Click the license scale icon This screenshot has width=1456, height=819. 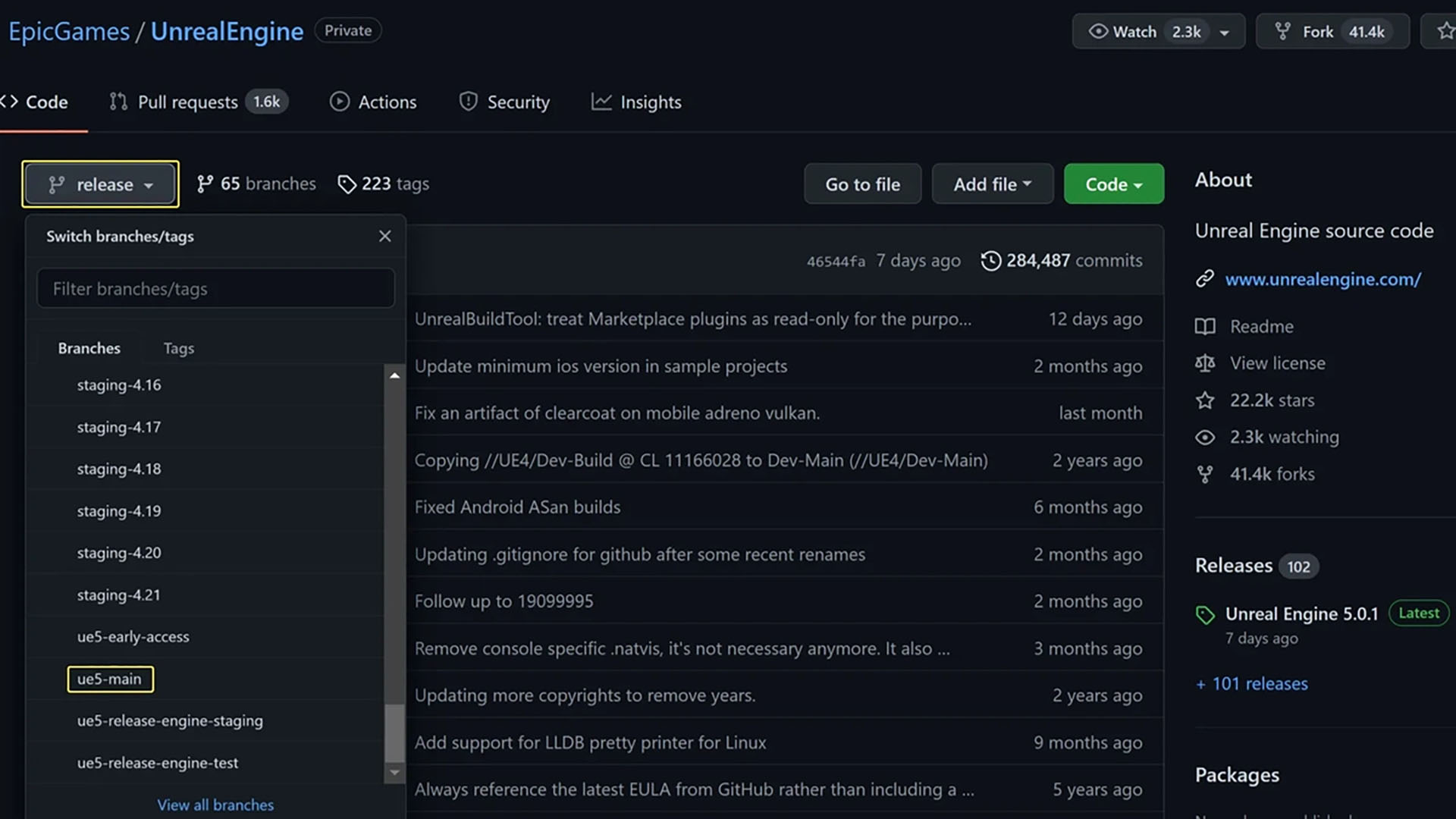click(x=1205, y=363)
